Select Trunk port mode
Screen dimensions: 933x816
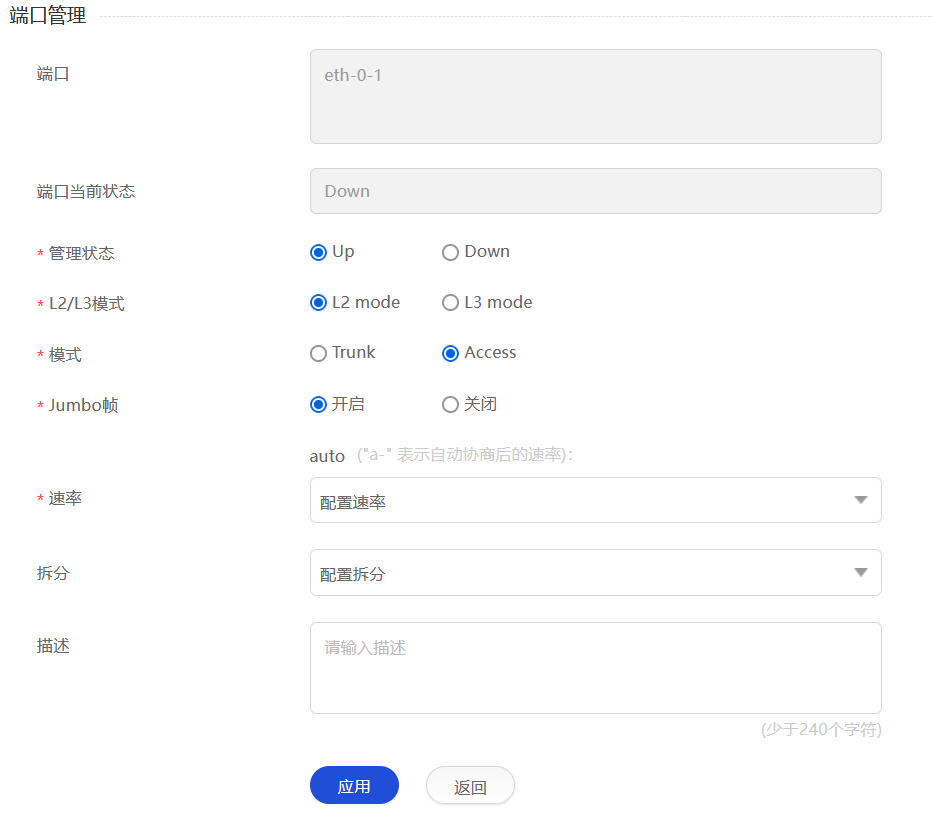(318, 354)
